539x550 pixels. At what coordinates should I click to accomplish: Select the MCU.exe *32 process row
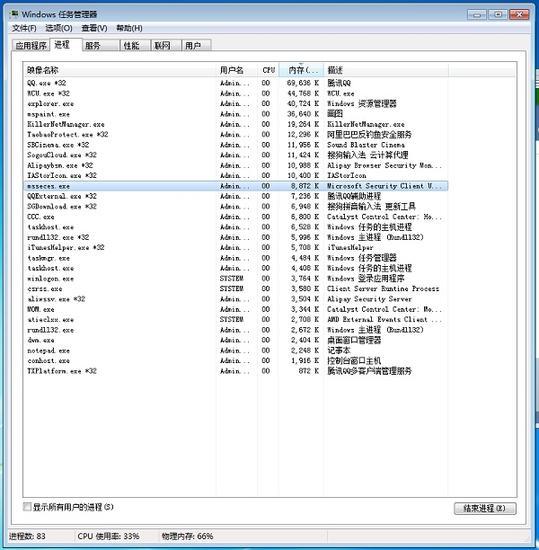[236, 94]
